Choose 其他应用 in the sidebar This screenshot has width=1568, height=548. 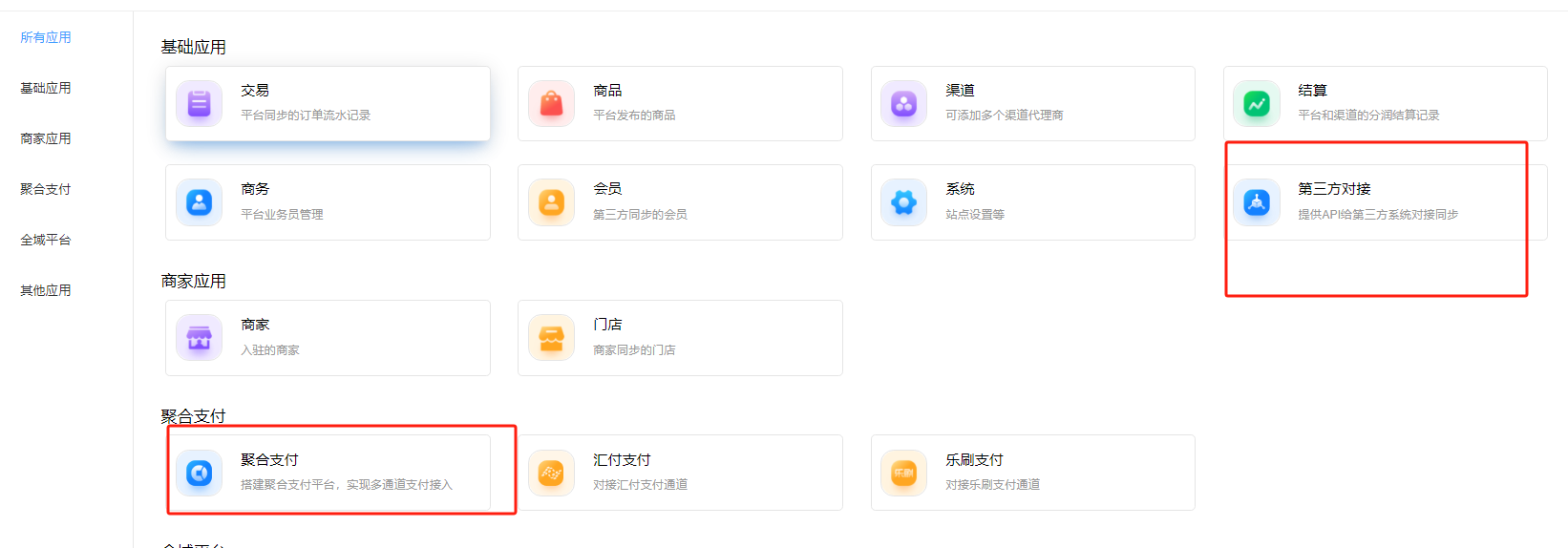point(46,290)
